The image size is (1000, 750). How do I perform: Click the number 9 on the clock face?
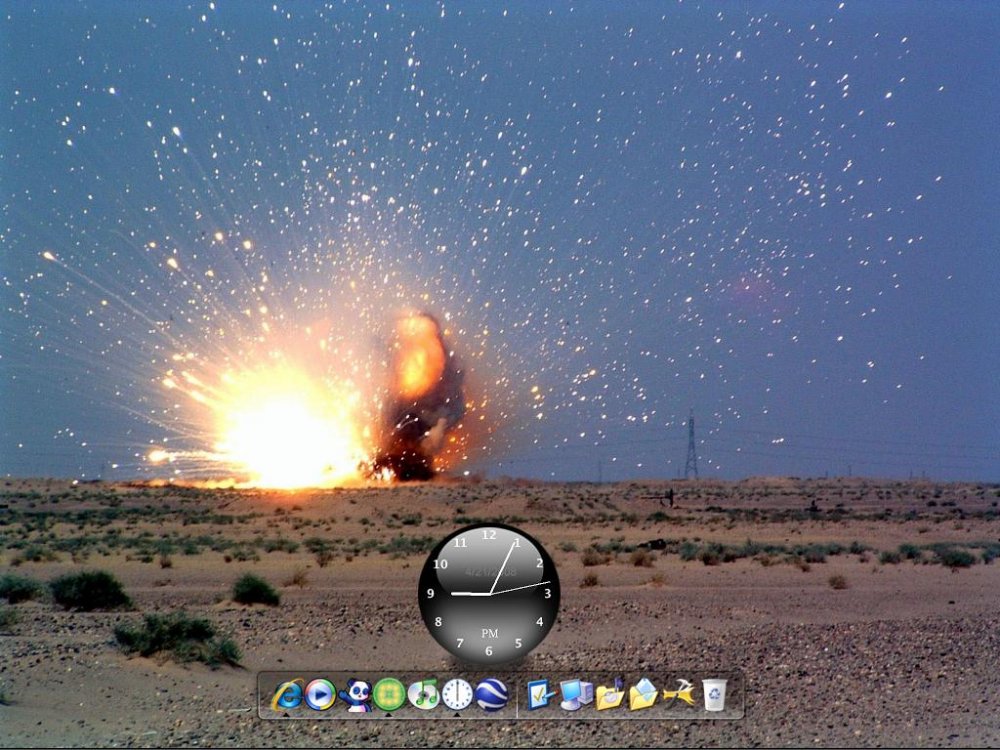point(431,594)
